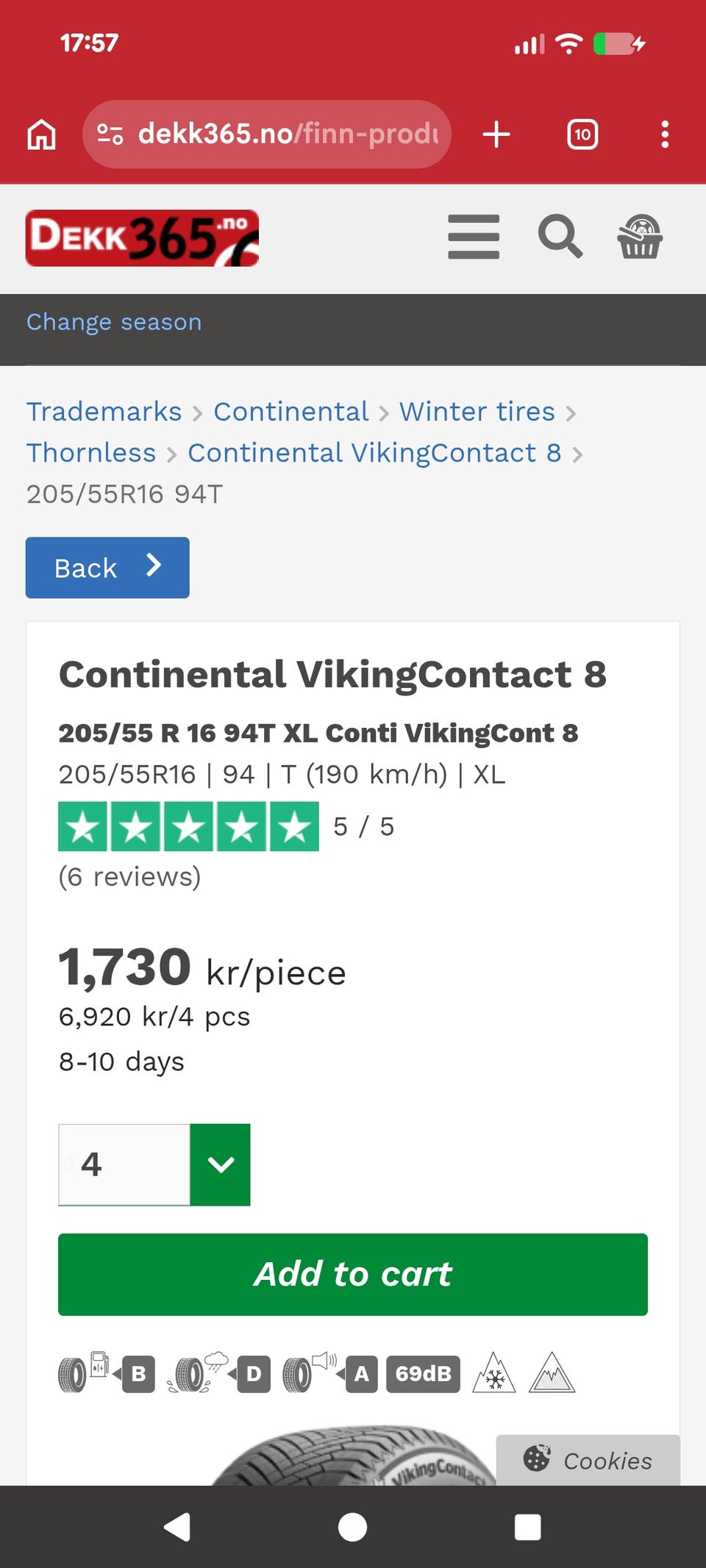Tap the browser home icon
The height and width of the screenshot is (1568, 706).
click(41, 135)
